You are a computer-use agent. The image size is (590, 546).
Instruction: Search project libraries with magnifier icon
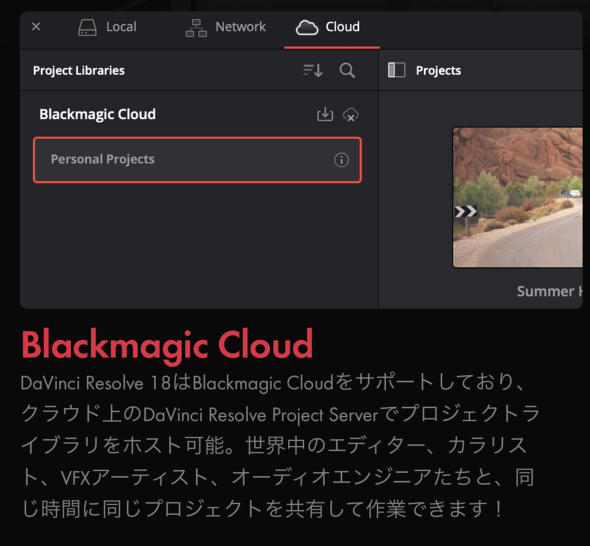click(347, 70)
